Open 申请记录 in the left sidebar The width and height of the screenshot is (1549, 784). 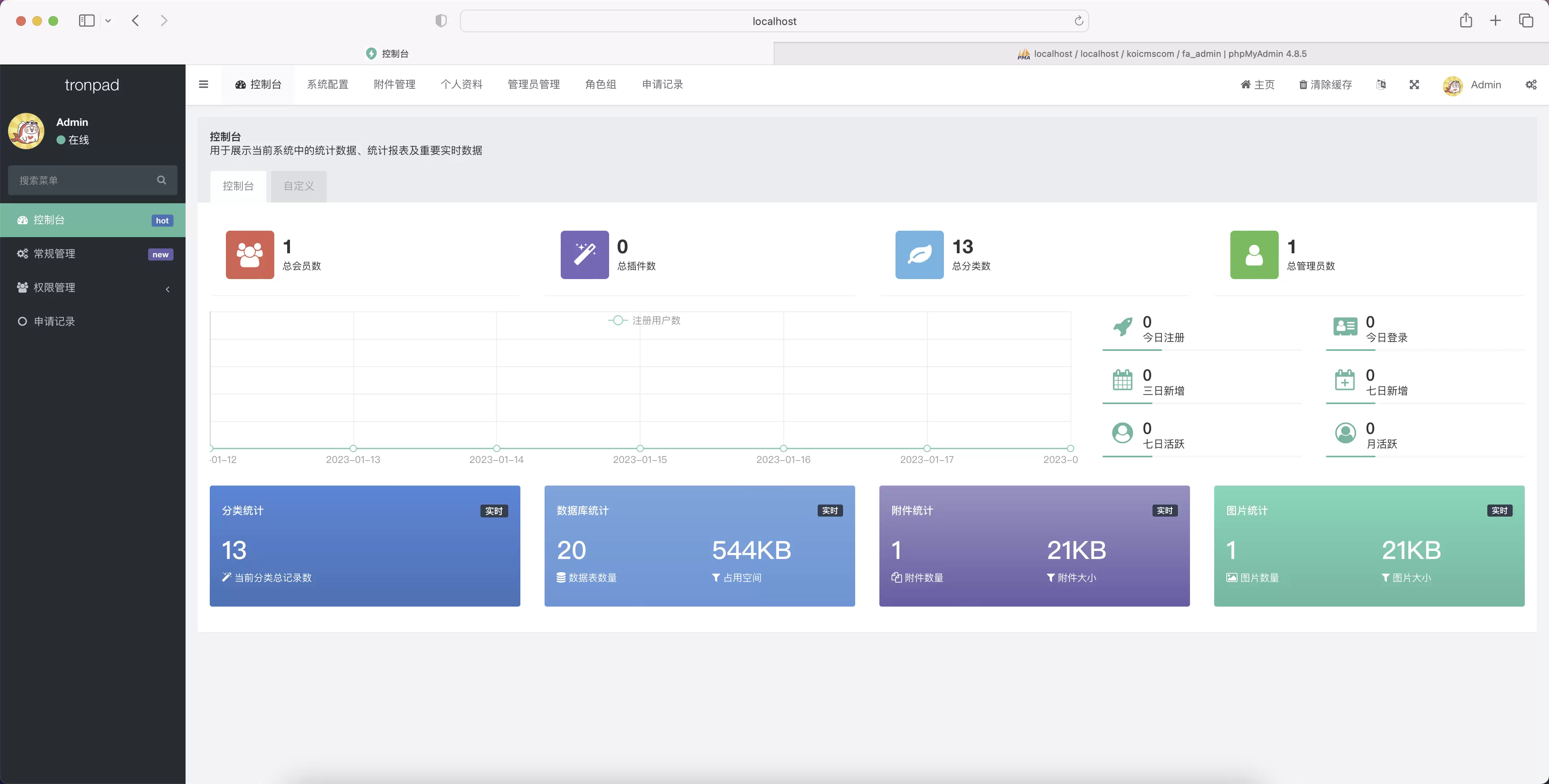(x=93, y=321)
